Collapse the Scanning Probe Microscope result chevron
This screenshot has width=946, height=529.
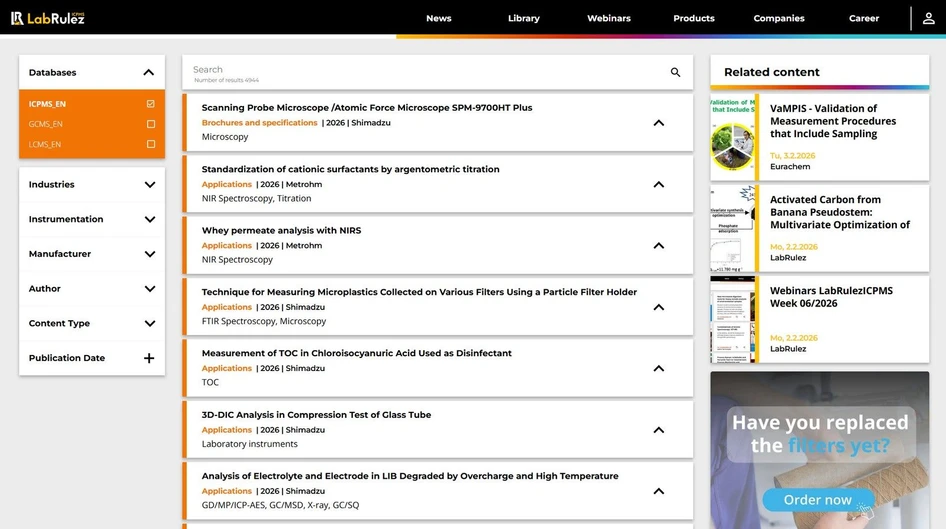click(659, 123)
